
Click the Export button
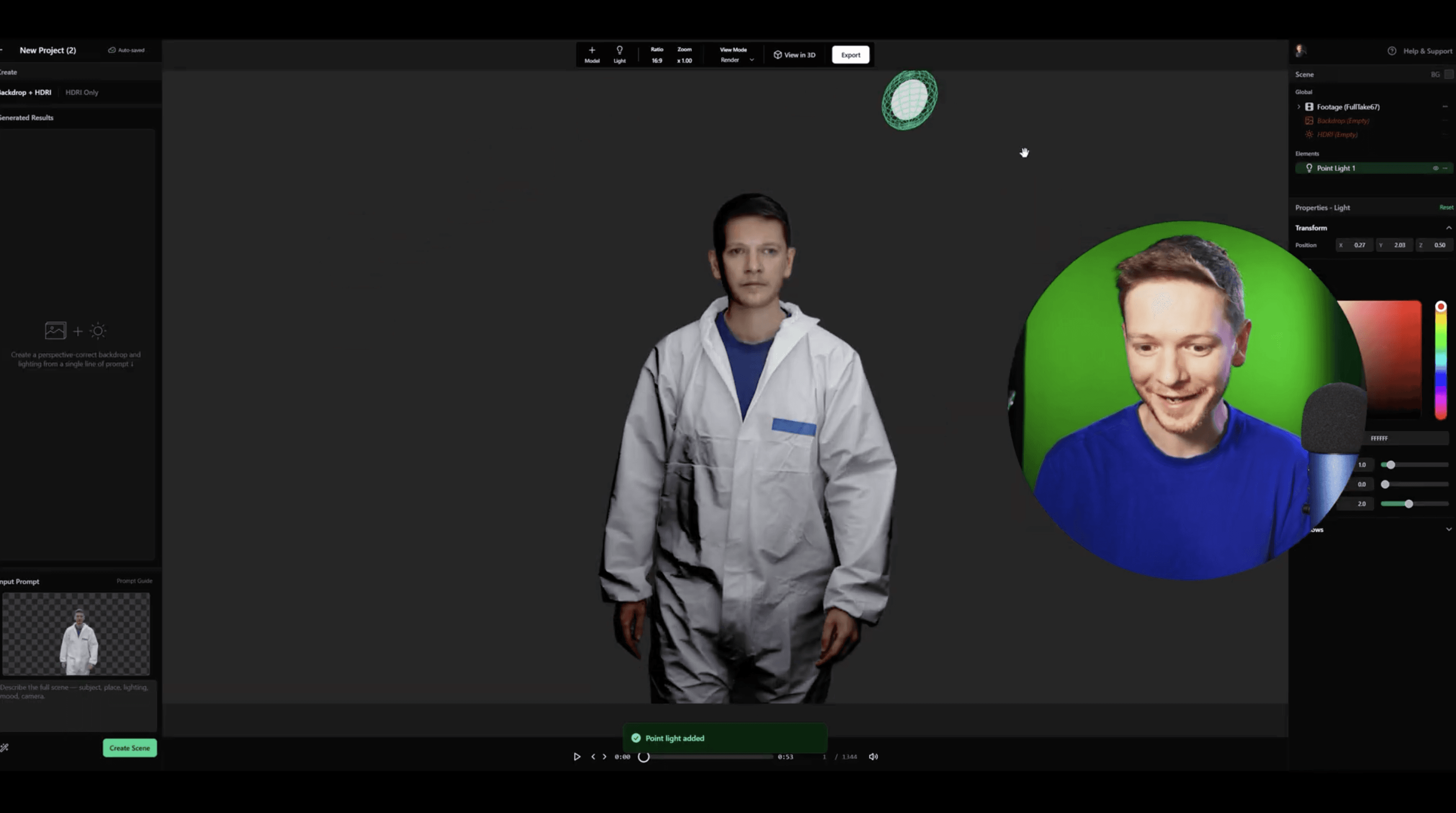[x=850, y=55]
